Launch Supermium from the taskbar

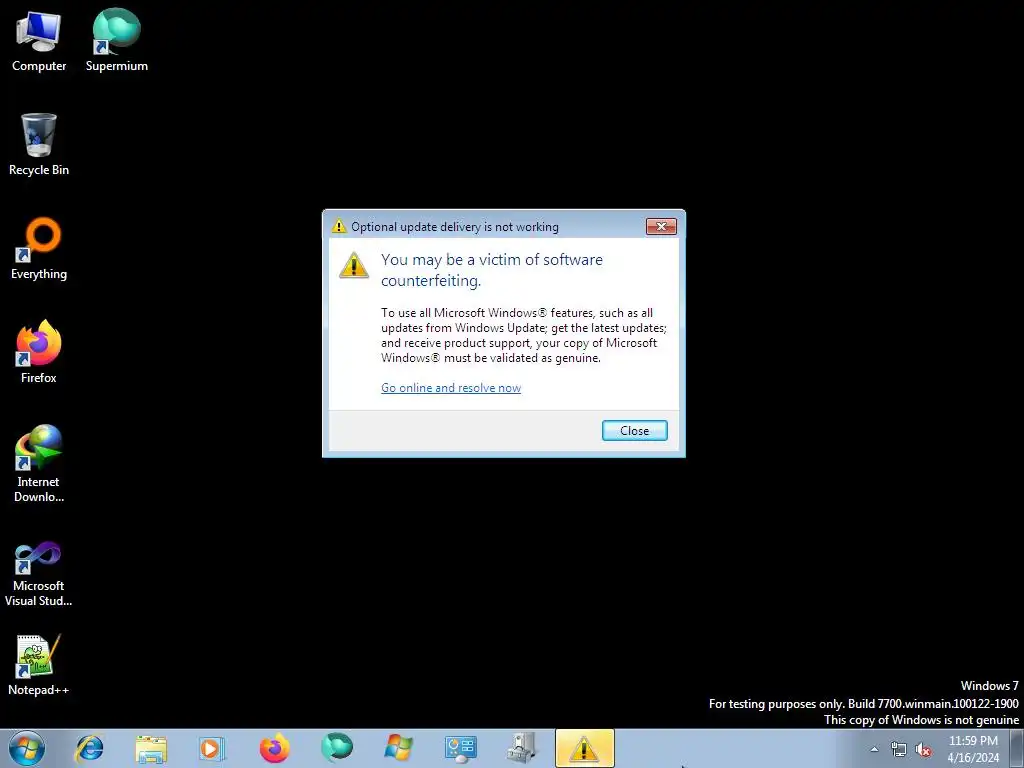coord(336,748)
